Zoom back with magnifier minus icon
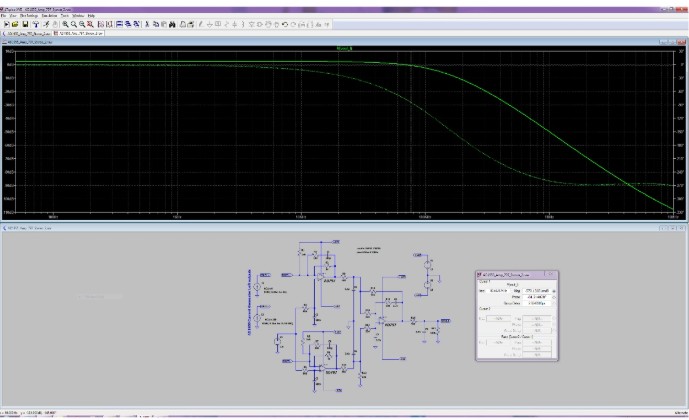This screenshot has height=420, width=689. click(82, 24)
